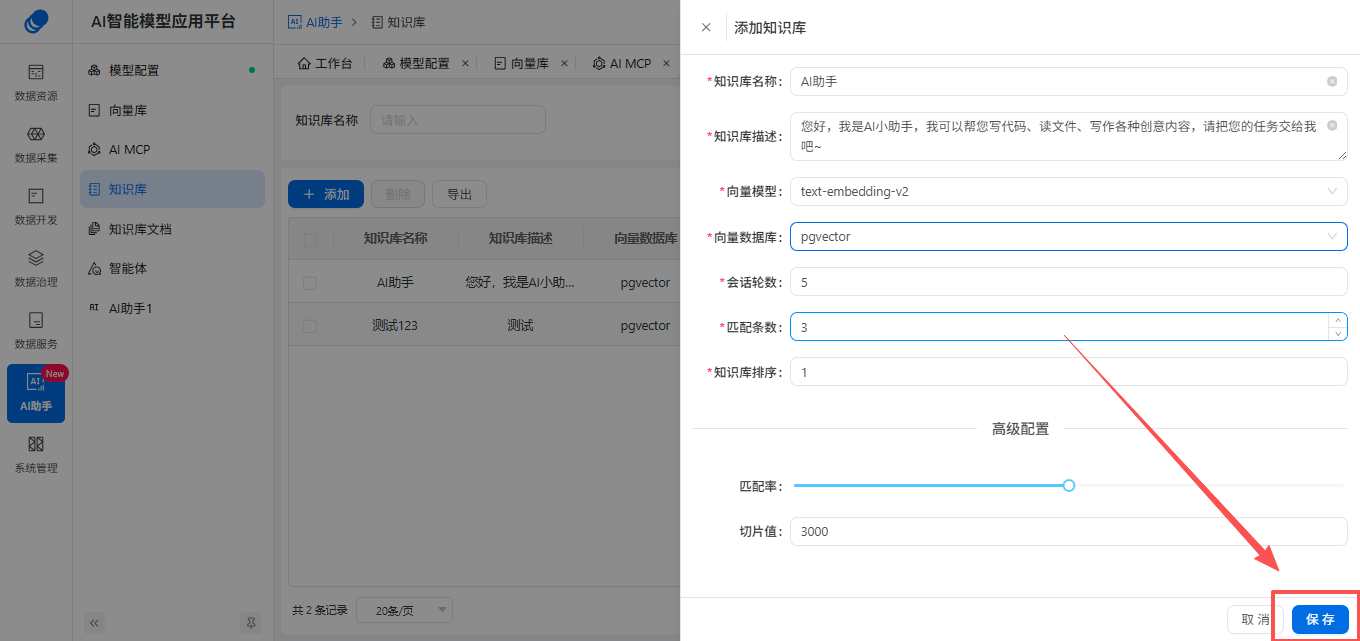Click the 知识库名称 search input

pyautogui.click(x=458, y=120)
